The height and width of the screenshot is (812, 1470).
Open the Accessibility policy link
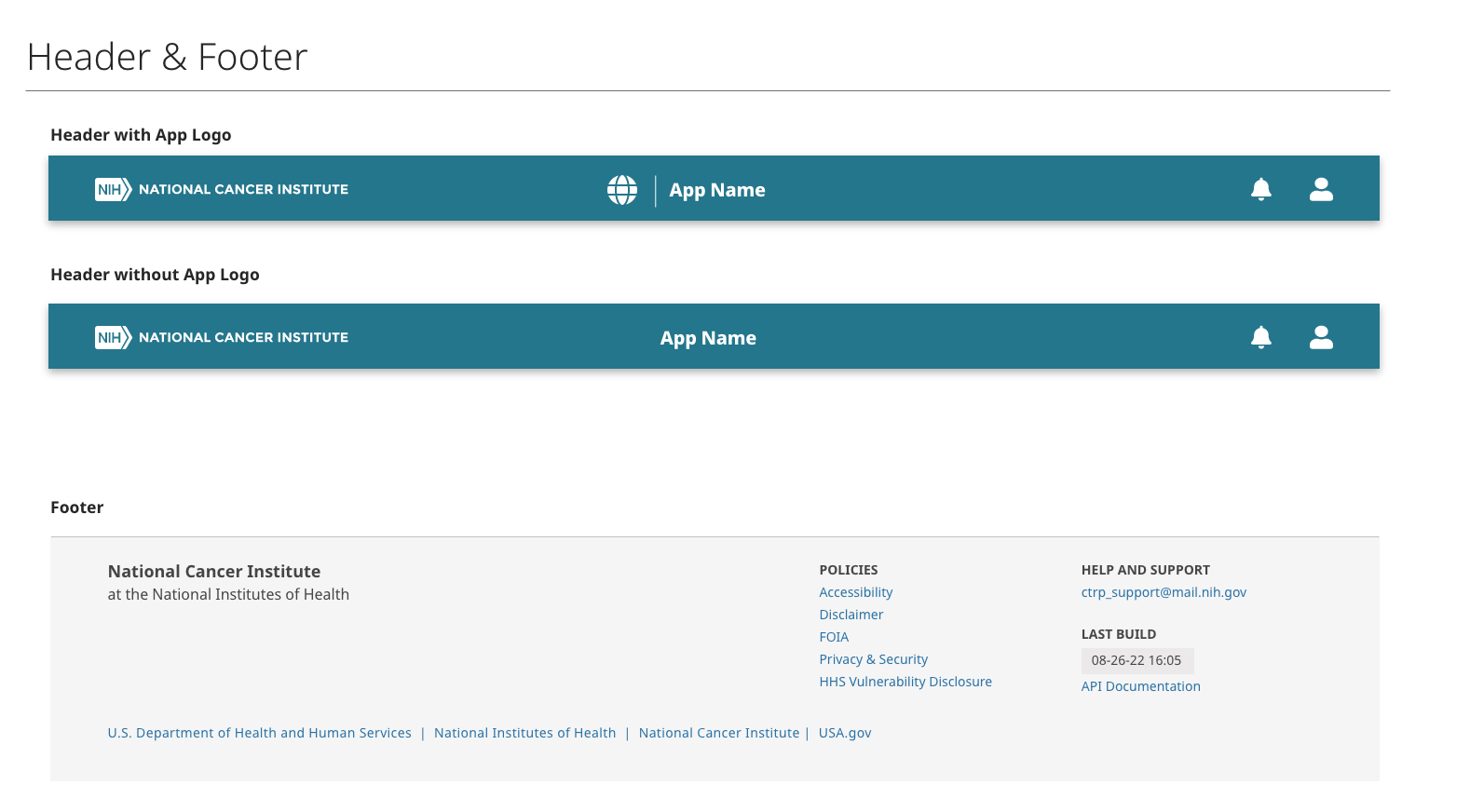point(856,592)
